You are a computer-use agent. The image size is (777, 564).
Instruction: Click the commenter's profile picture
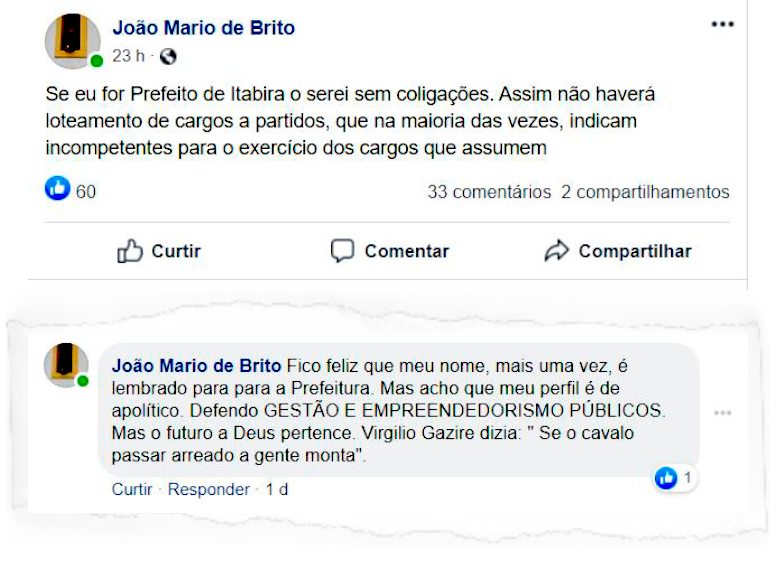click(x=67, y=364)
